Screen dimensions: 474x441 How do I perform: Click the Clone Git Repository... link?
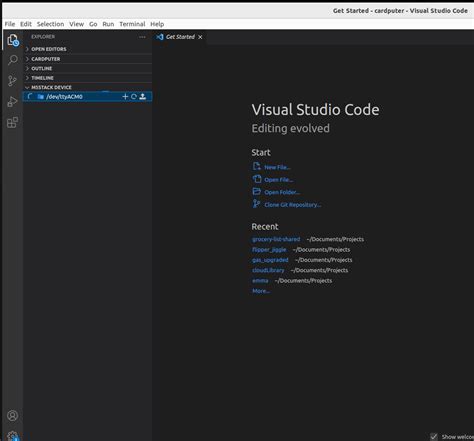[293, 205]
